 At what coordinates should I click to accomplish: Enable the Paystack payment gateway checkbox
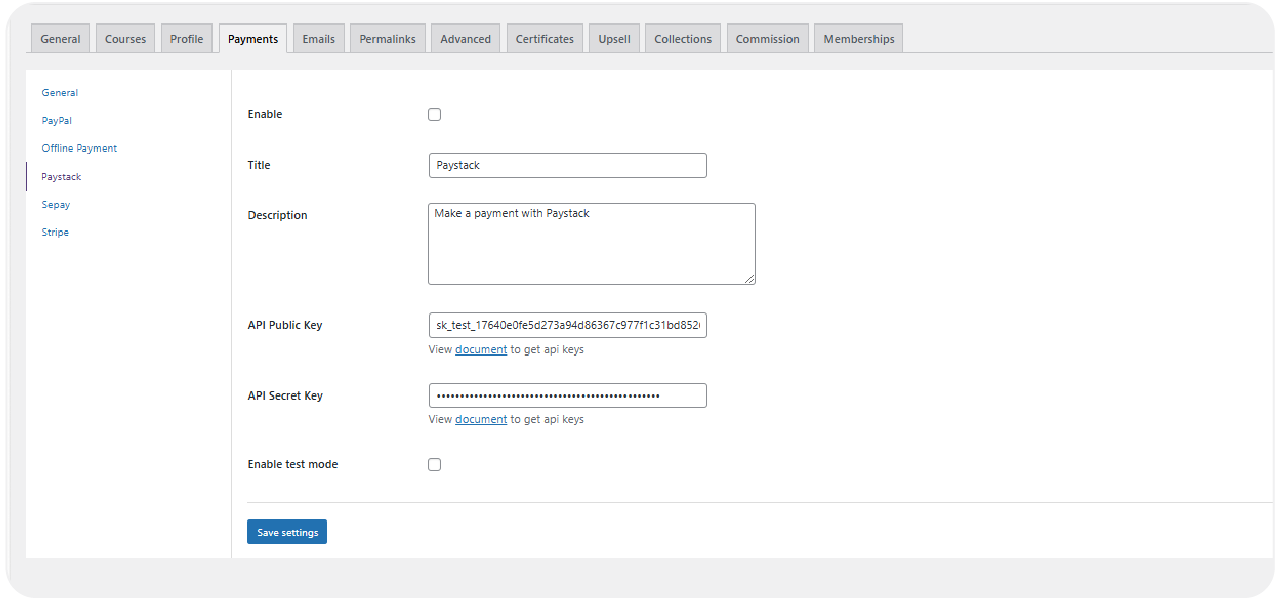(x=434, y=114)
